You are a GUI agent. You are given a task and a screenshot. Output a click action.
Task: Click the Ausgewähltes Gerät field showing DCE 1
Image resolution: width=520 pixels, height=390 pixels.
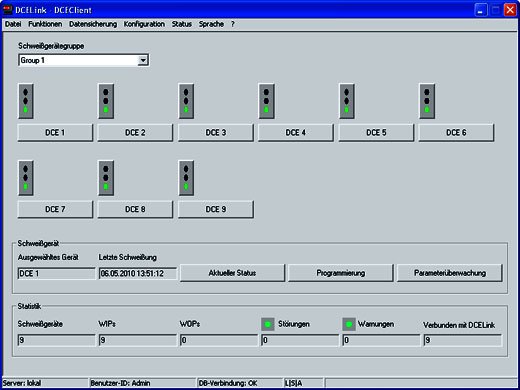[x=56, y=273]
